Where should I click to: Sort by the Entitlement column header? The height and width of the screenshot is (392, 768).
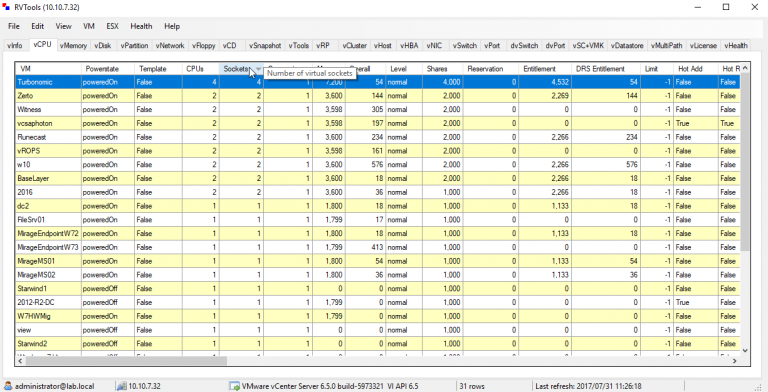tap(545, 69)
